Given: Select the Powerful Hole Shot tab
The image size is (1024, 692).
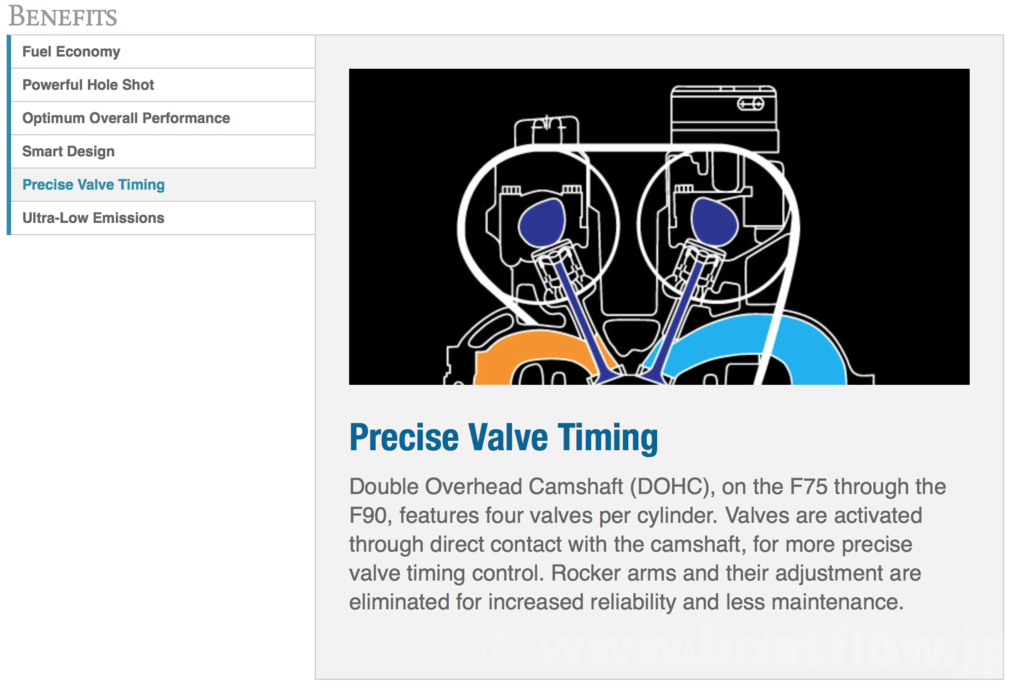Looking at the screenshot, I should click(88, 85).
